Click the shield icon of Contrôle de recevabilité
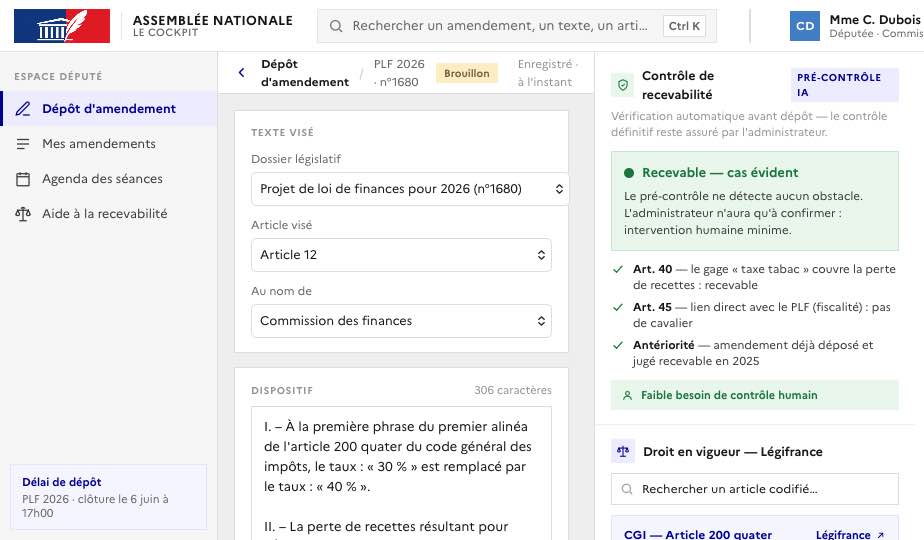Screen dimensions: 924x540 pos(623,85)
